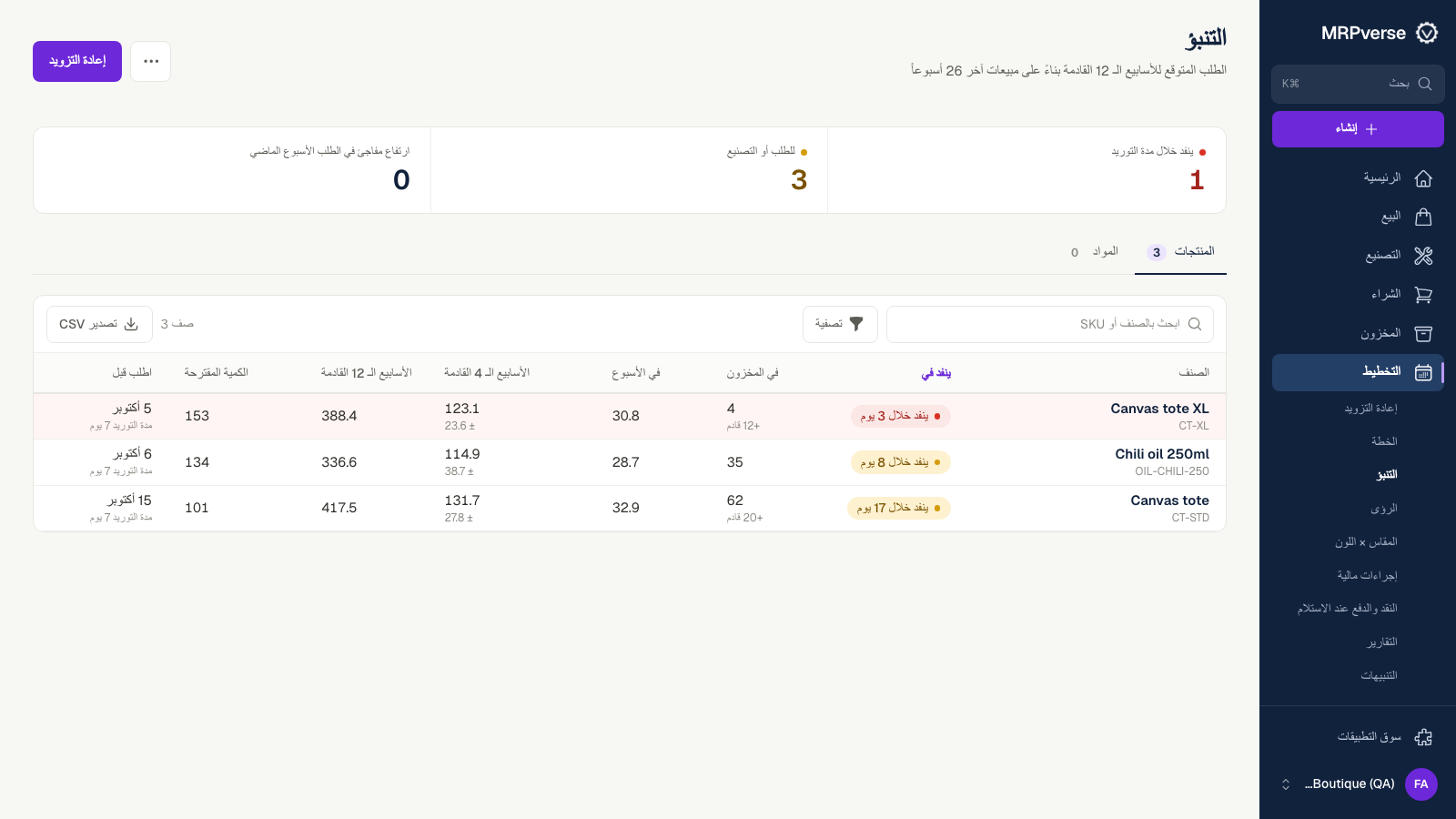Open the three-dots more options button
Image resolution: width=1456 pixels, height=819 pixels.
151,61
